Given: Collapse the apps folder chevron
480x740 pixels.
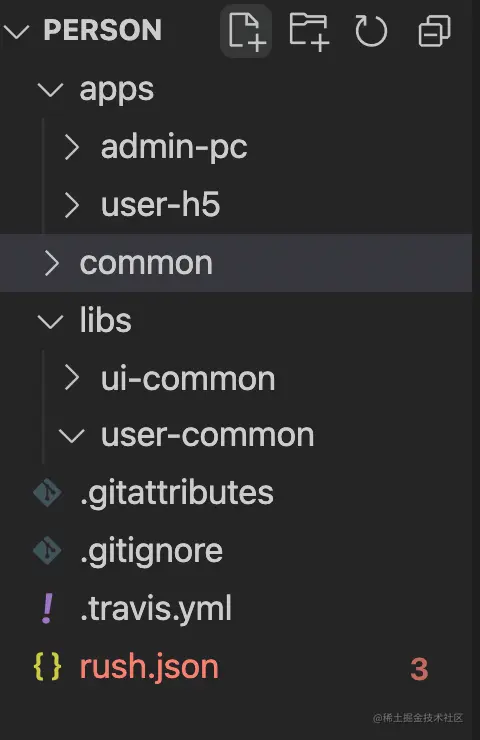Looking at the screenshot, I should [50, 90].
